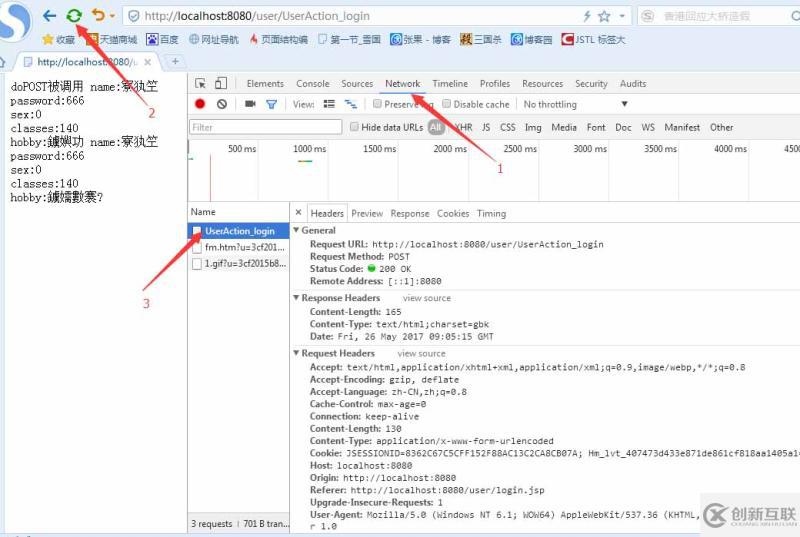Open the Preview tab of the request details

click(x=367, y=214)
